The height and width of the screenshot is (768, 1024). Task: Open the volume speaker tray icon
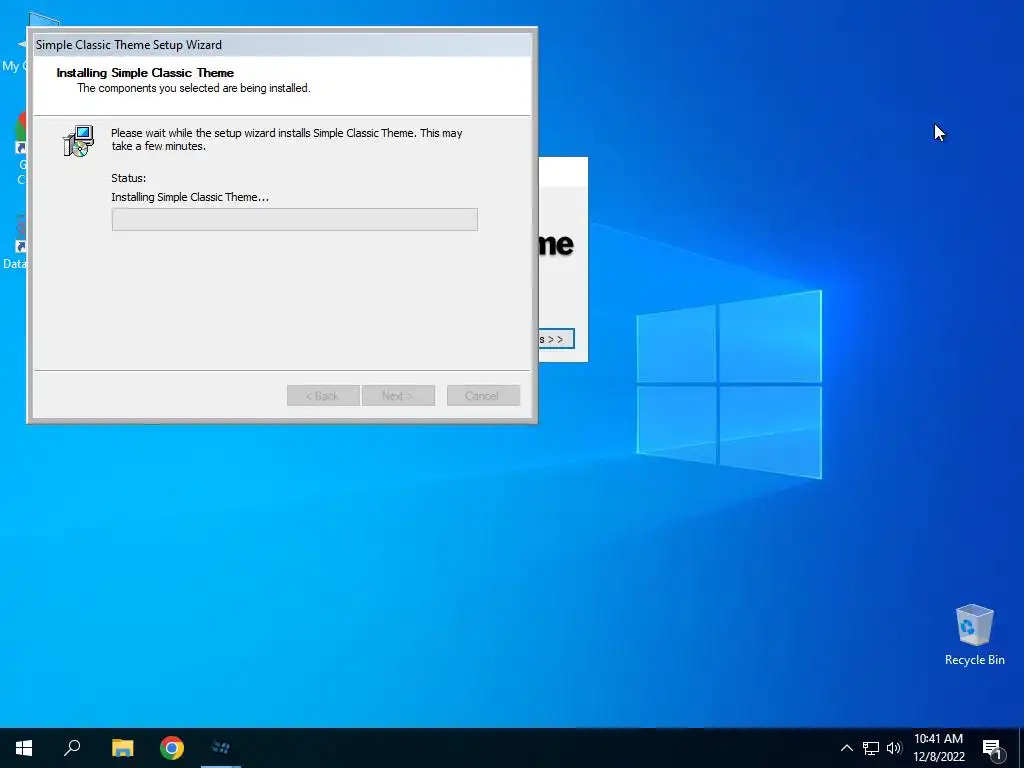(x=894, y=748)
